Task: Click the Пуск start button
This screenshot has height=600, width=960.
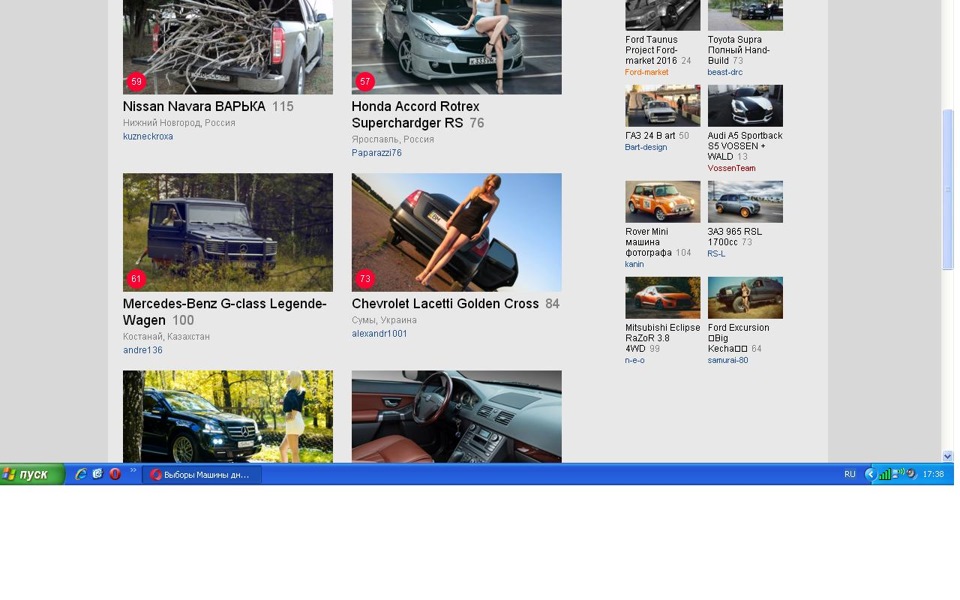Action: tap(32, 474)
